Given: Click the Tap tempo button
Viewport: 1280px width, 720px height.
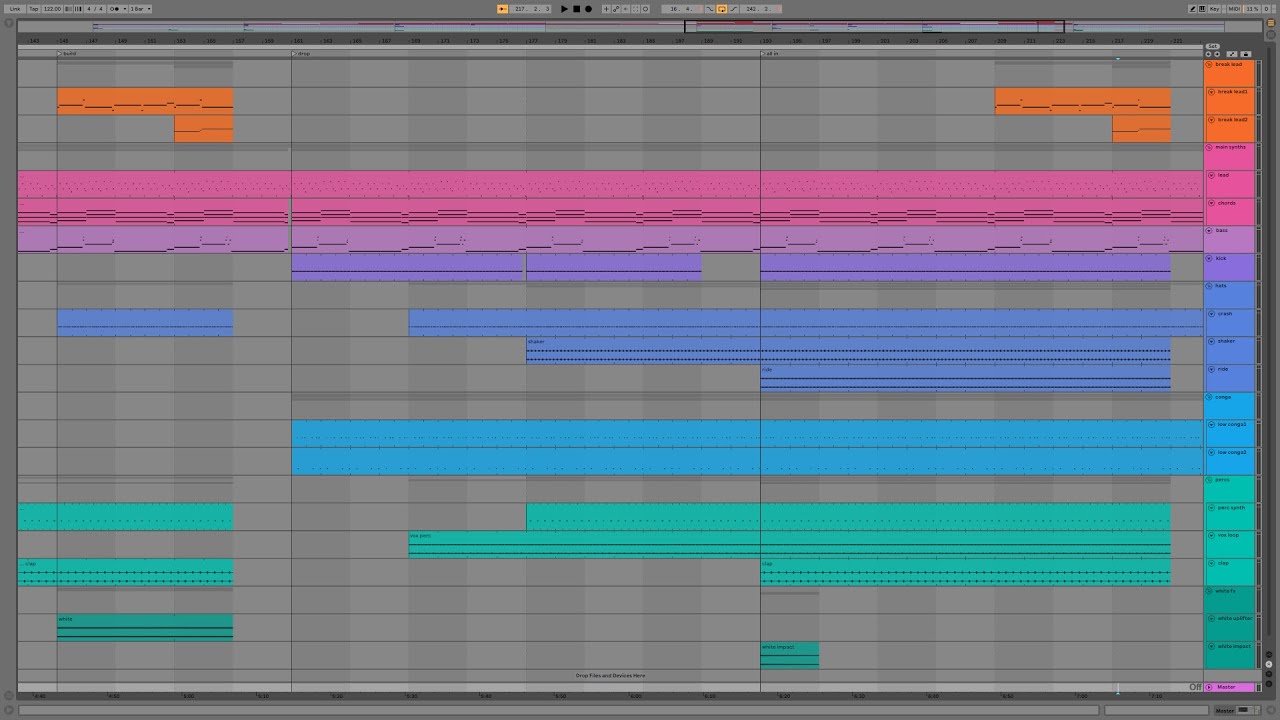Looking at the screenshot, I should coord(34,9).
